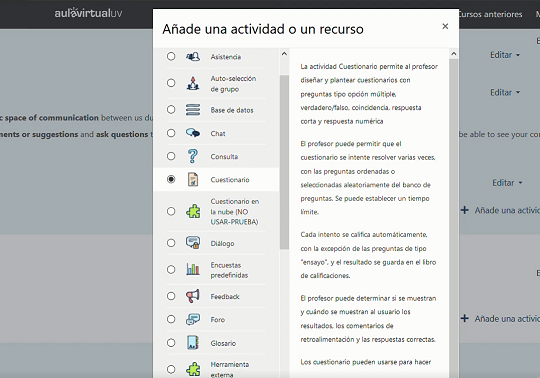Click the Chat speech bubbles icon
Image resolution: width=540 pixels, height=378 pixels.
click(x=193, y=133)
